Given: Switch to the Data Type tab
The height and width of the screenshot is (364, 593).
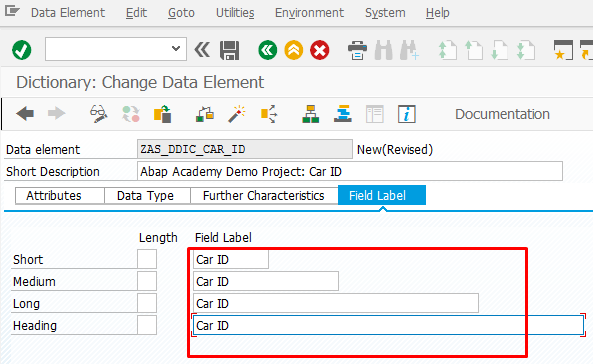Looking at the screenshot, I should click(x=147, y=196).
